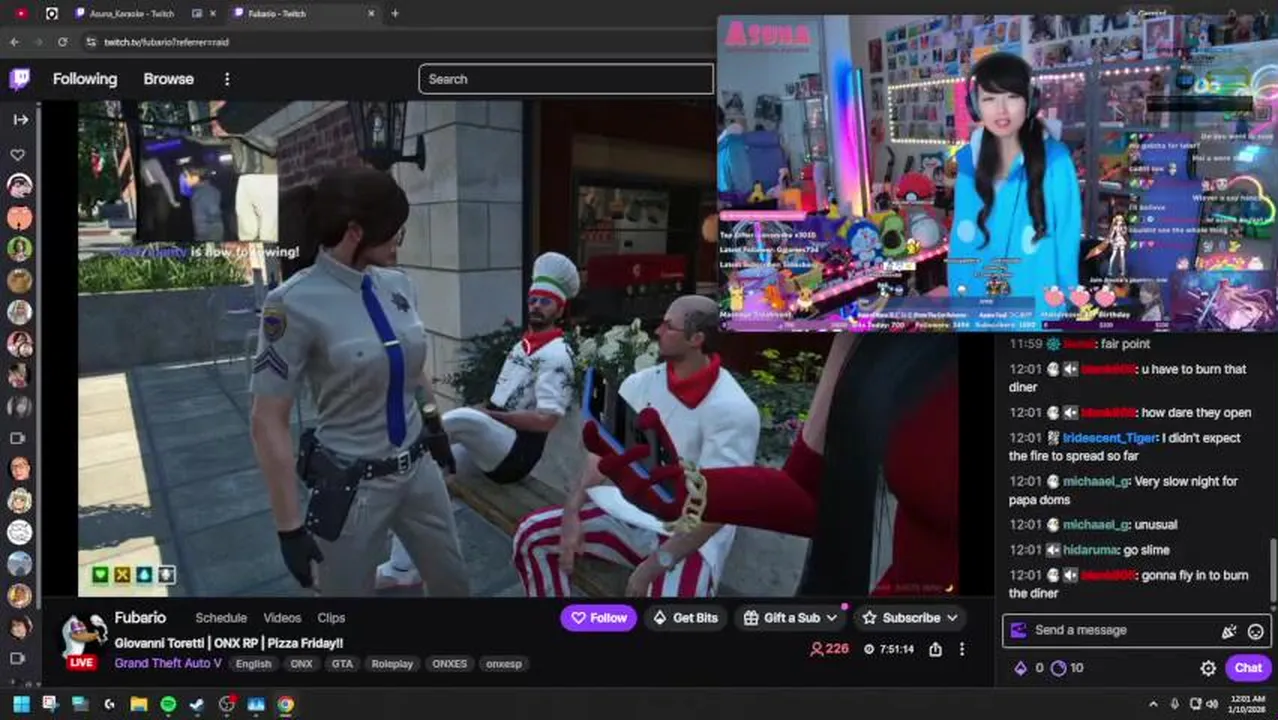Open channel points balance icon
Viewport: 1278px width, 720px height.
[x=1059, y=668]
